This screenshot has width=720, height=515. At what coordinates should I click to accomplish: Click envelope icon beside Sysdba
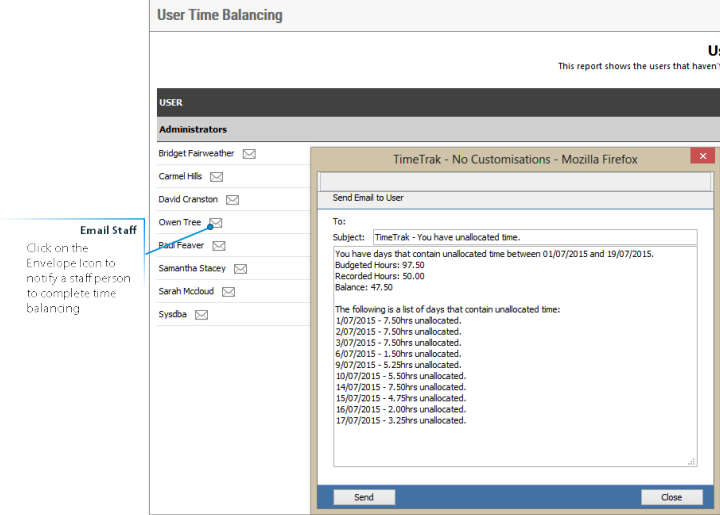click(x=202, y=314)
